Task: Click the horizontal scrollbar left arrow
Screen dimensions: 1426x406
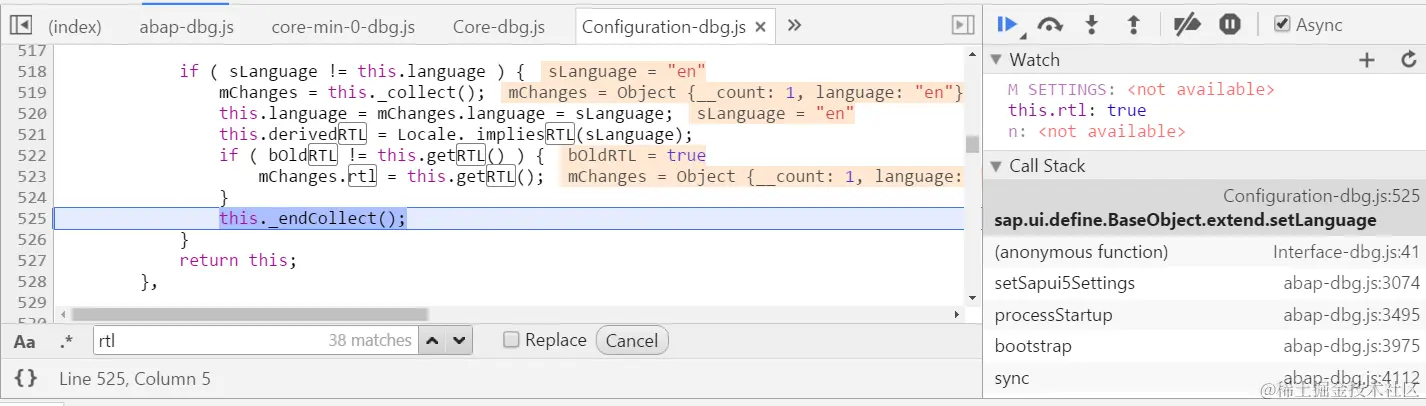Action: click(61, 314)
